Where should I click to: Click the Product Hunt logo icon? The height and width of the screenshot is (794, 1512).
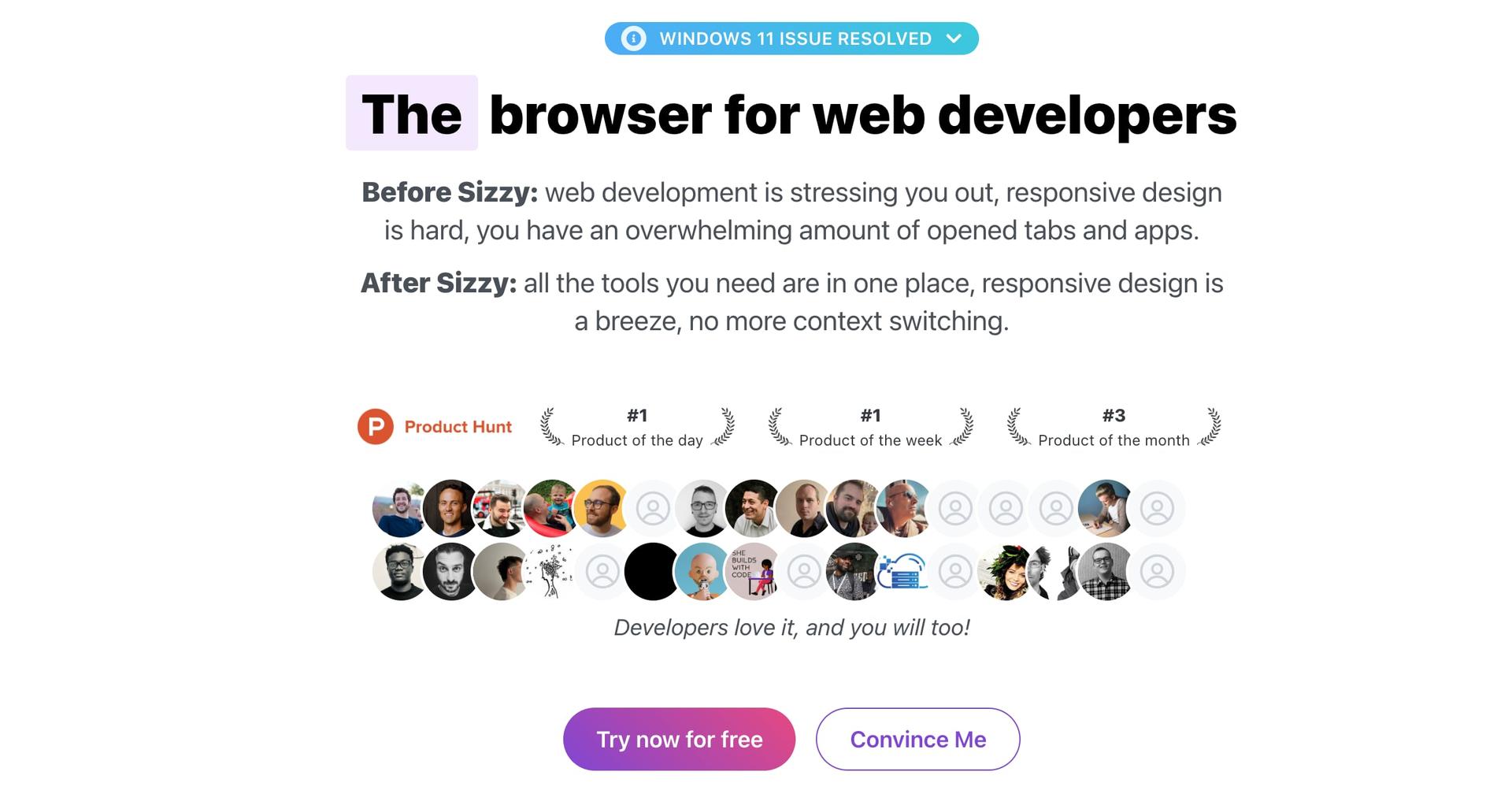coord(376,427)
